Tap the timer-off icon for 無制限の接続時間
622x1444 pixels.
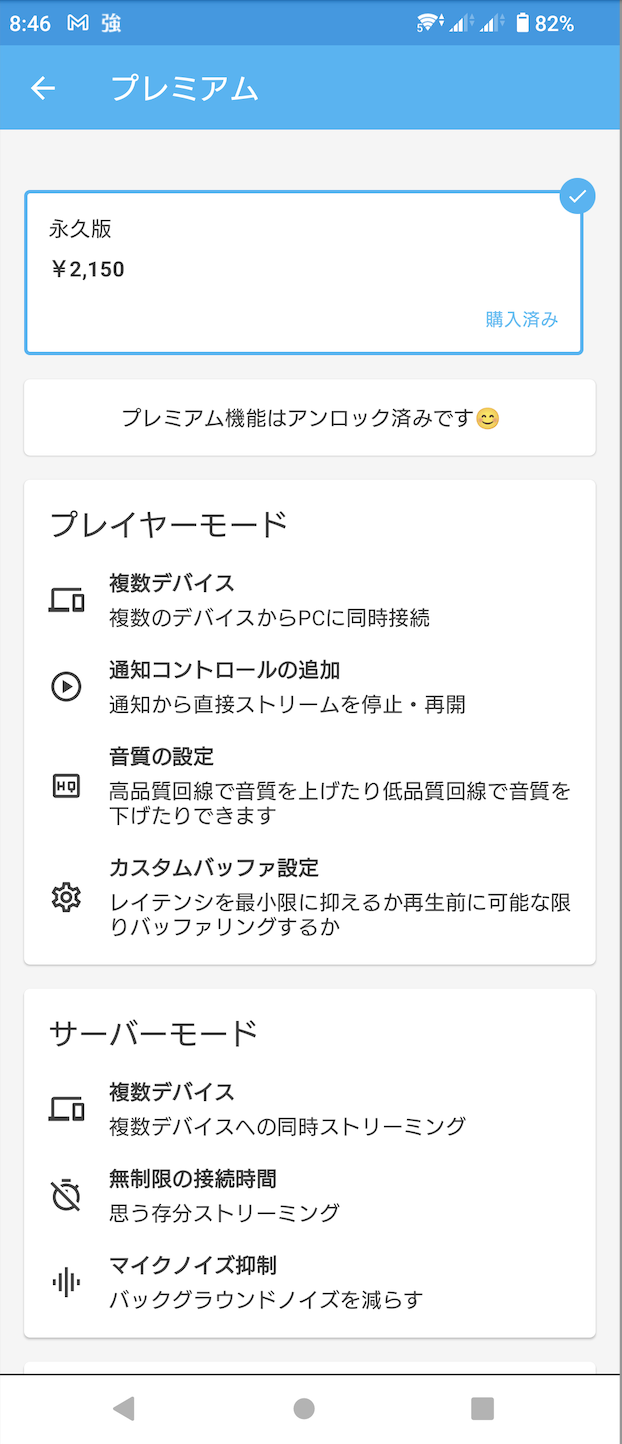click(x=66, y=1196)
